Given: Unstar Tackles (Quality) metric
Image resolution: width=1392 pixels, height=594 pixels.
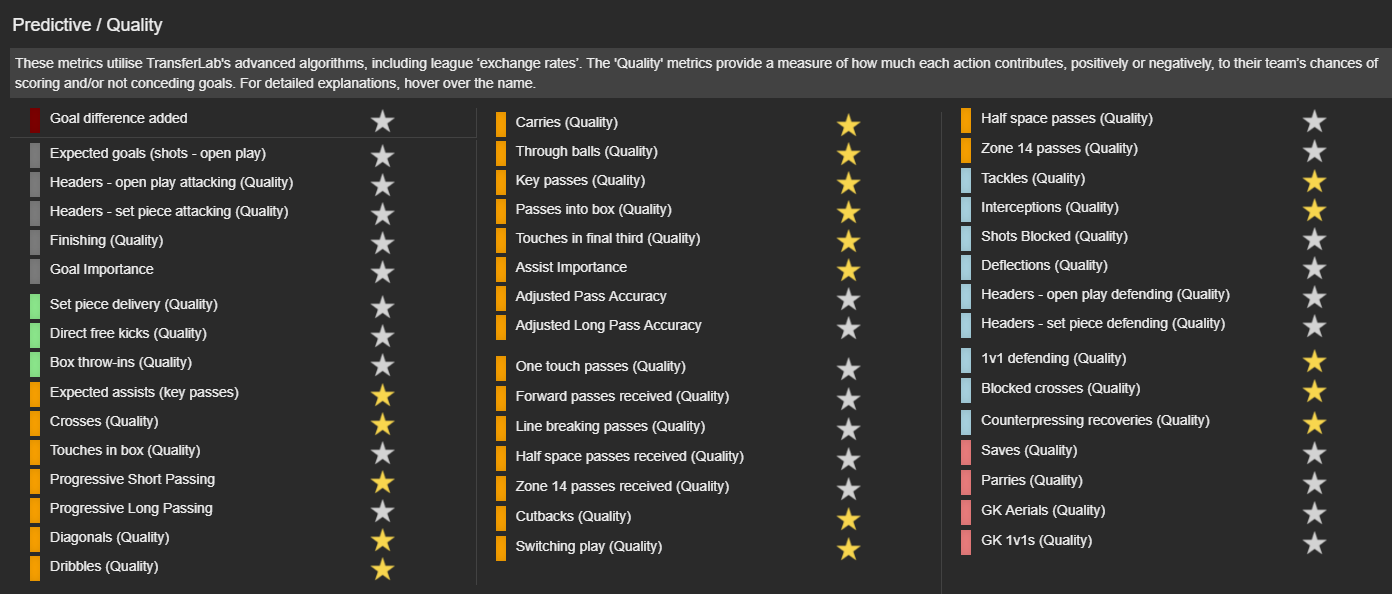Looking at the screenshot, I should [x=1314, y=182].
